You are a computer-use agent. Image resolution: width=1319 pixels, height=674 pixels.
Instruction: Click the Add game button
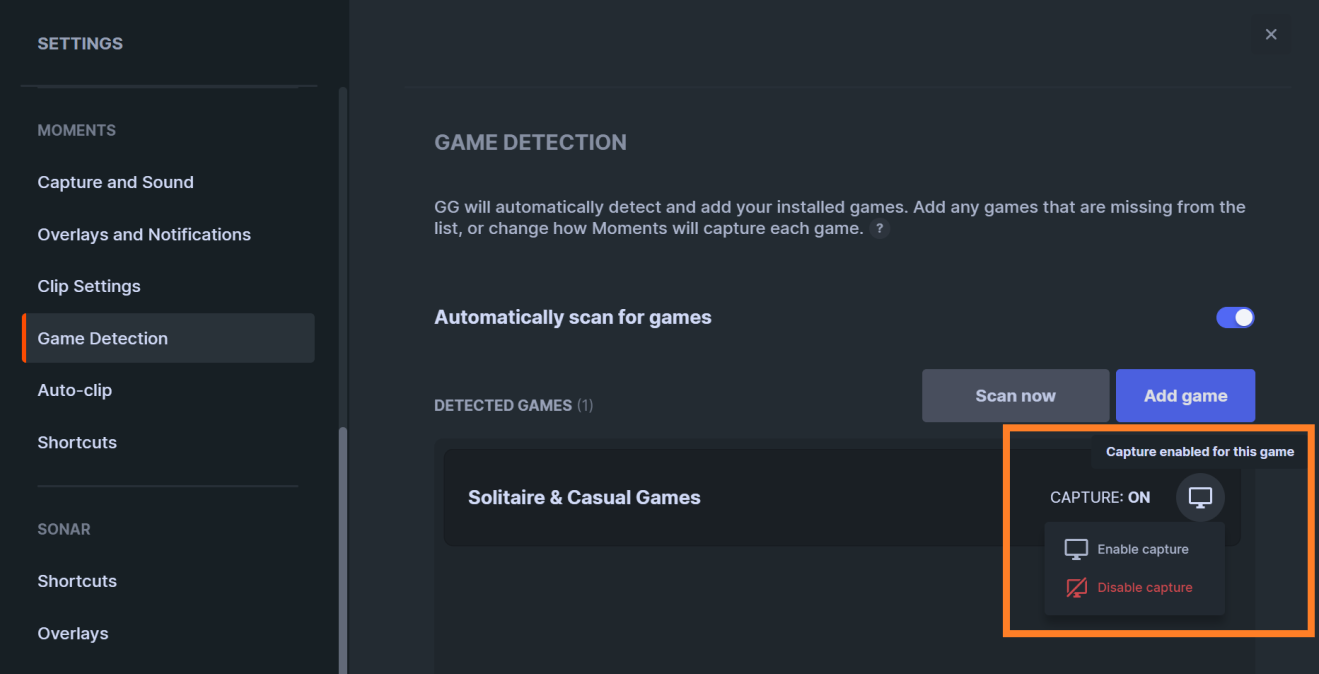coord(1185,395)
